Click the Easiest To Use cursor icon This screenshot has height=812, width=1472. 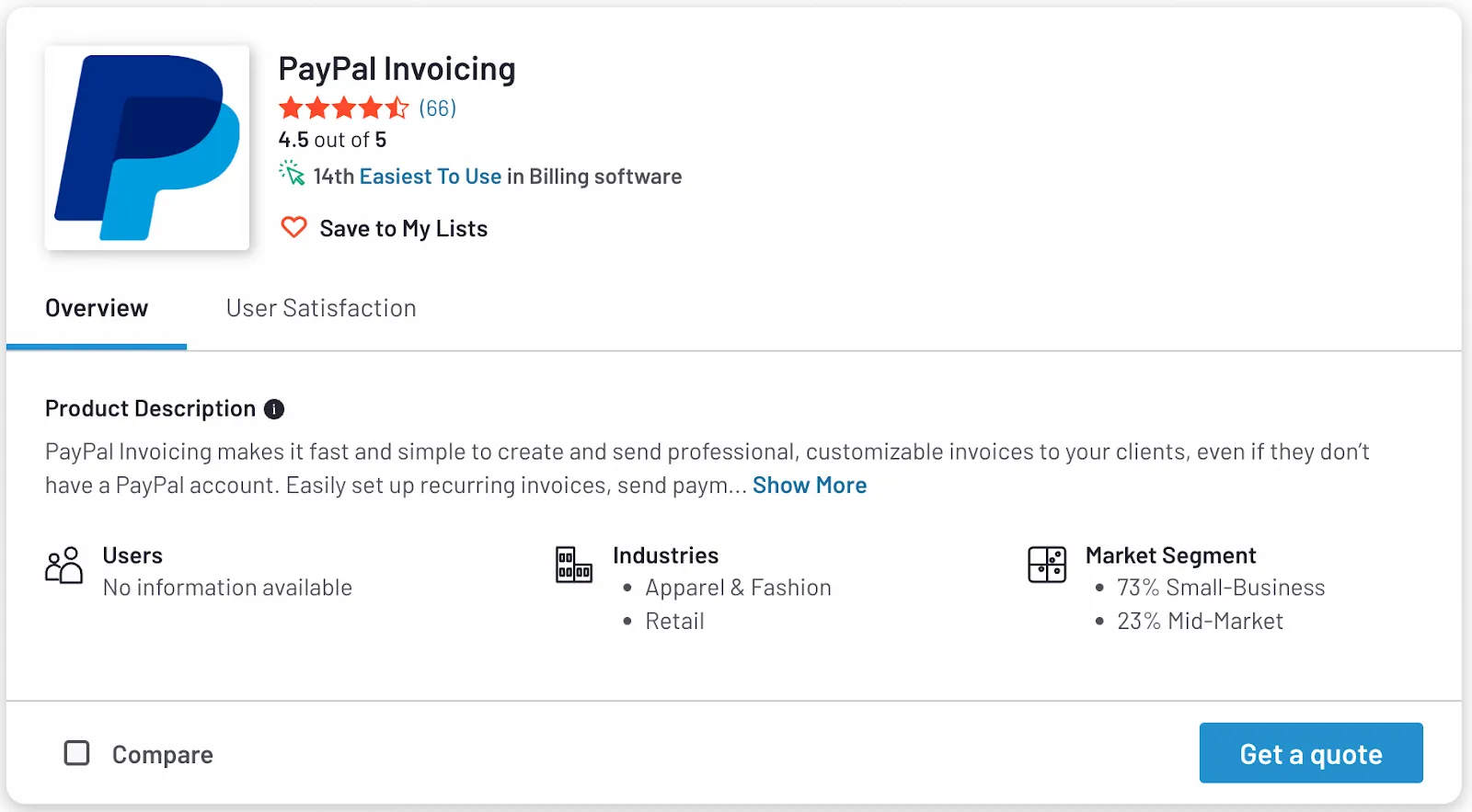click(x=292, y=173)
